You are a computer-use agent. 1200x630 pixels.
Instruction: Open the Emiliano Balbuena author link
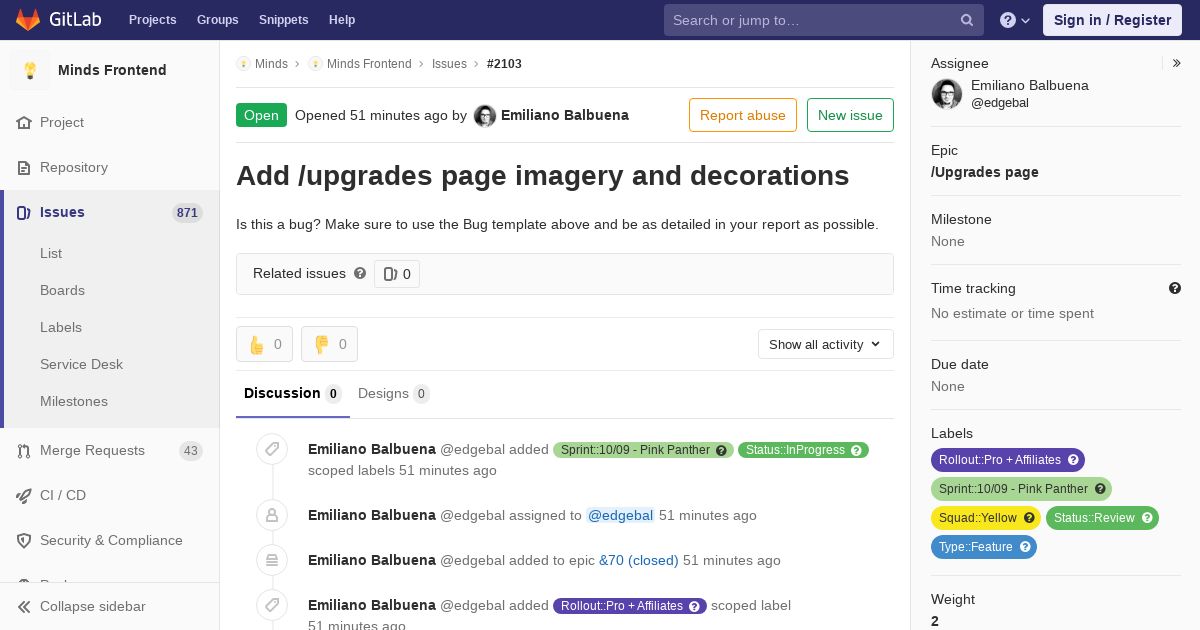(x=565, y=115)
